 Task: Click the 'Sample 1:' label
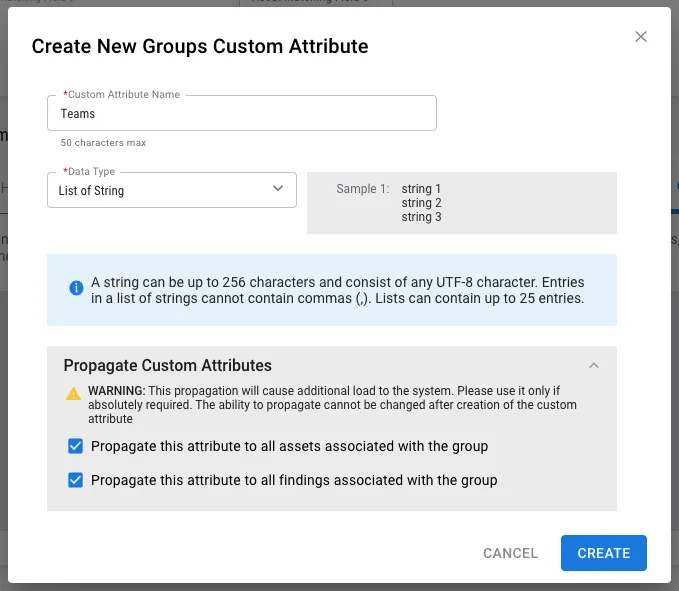pyautogui.click(x=362, y=189)
